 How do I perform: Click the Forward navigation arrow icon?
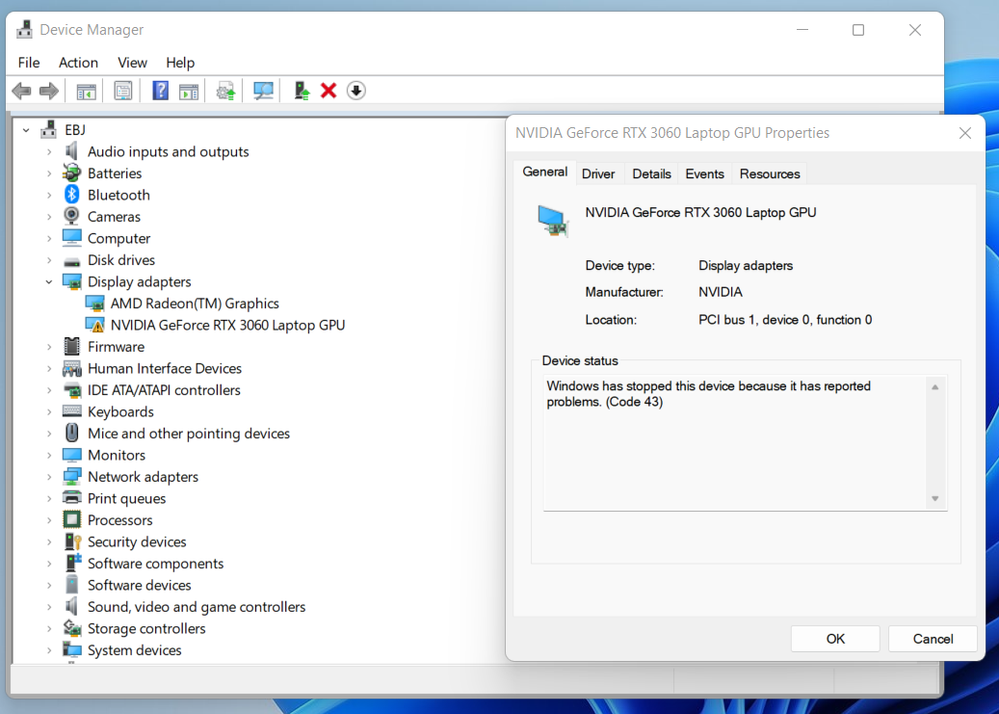[x=47, y=90]
